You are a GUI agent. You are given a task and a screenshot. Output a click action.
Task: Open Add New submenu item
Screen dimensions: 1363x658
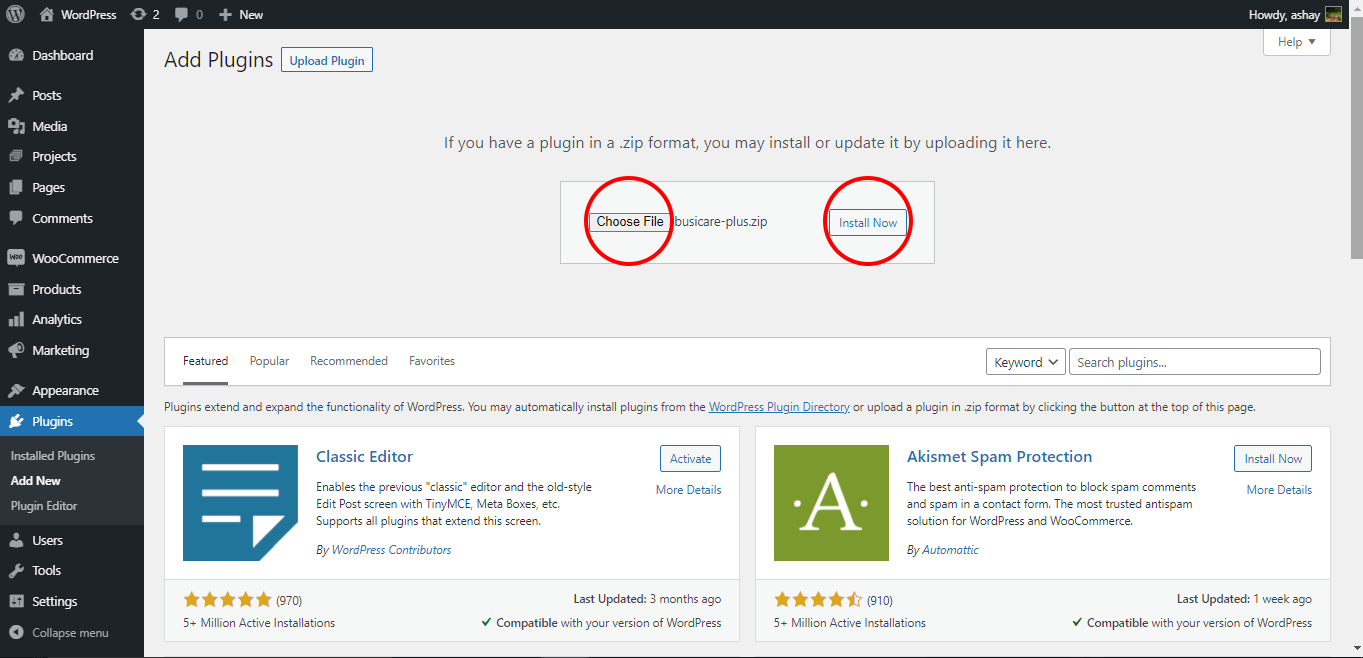tap(36, 481)
